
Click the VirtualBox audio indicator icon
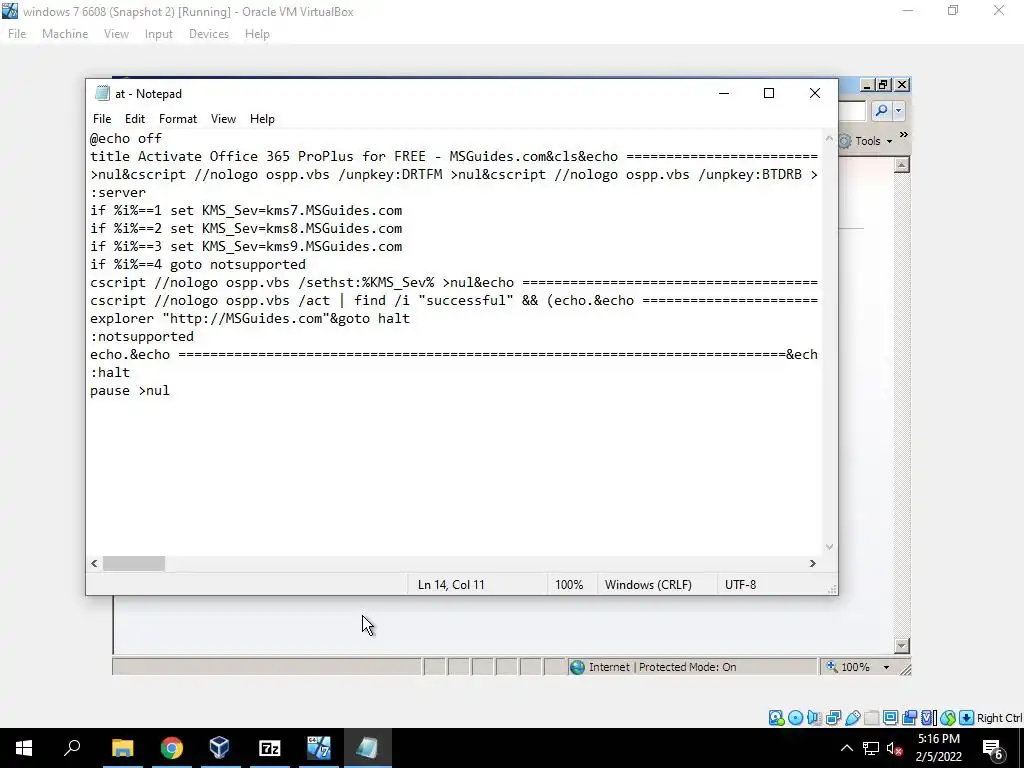(814, 718)
